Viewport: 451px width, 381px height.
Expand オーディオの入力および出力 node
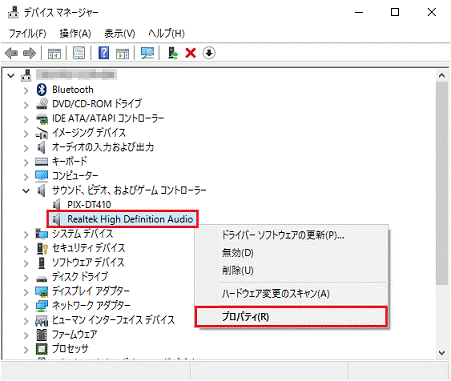[x=26, y=148]
